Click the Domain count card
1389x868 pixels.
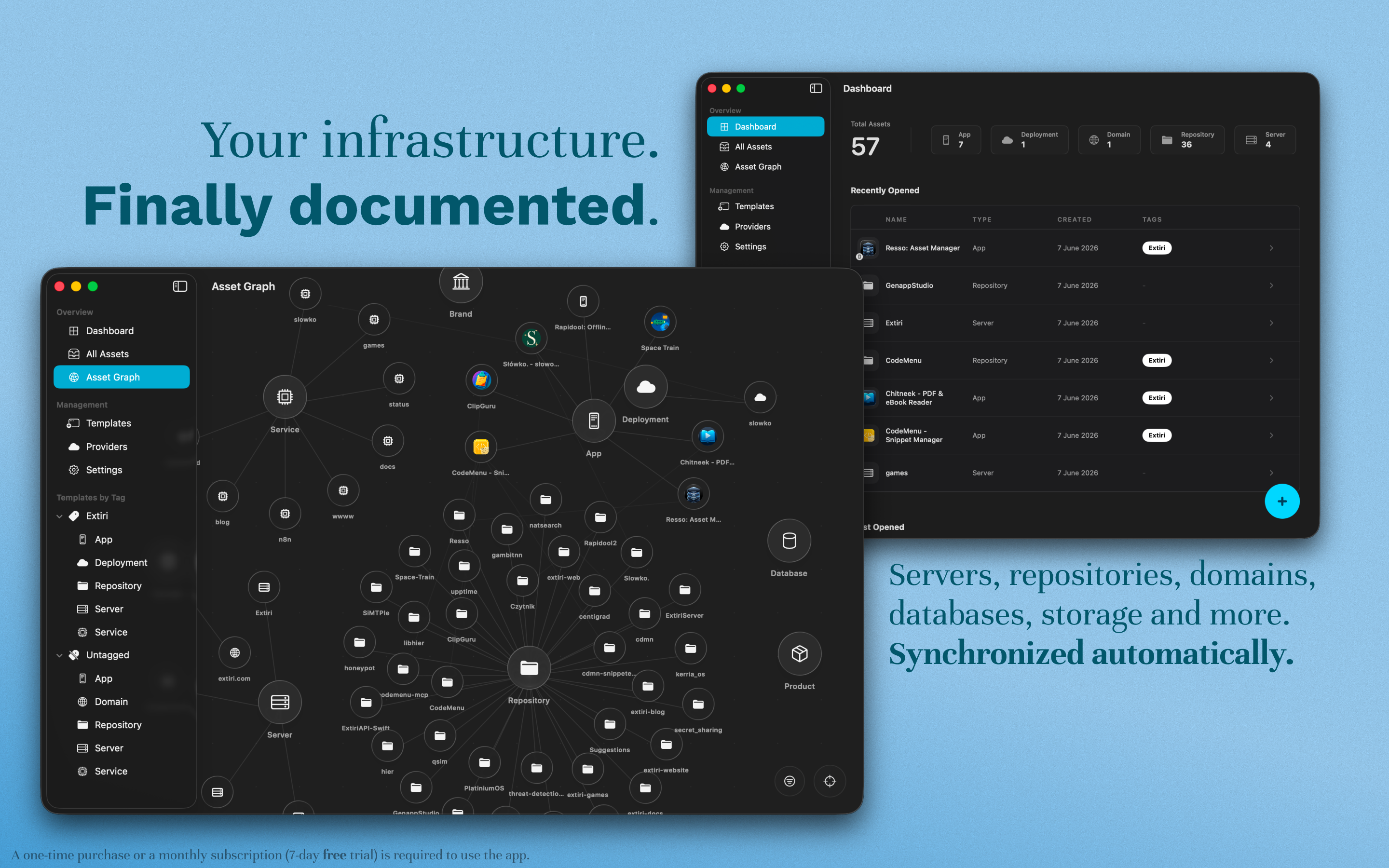(x=1109, y=139)
